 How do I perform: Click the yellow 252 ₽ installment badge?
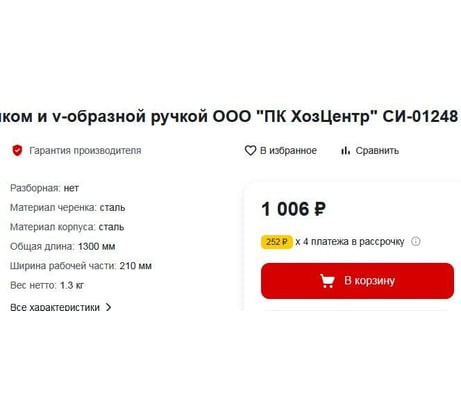(x=277, y=242)
